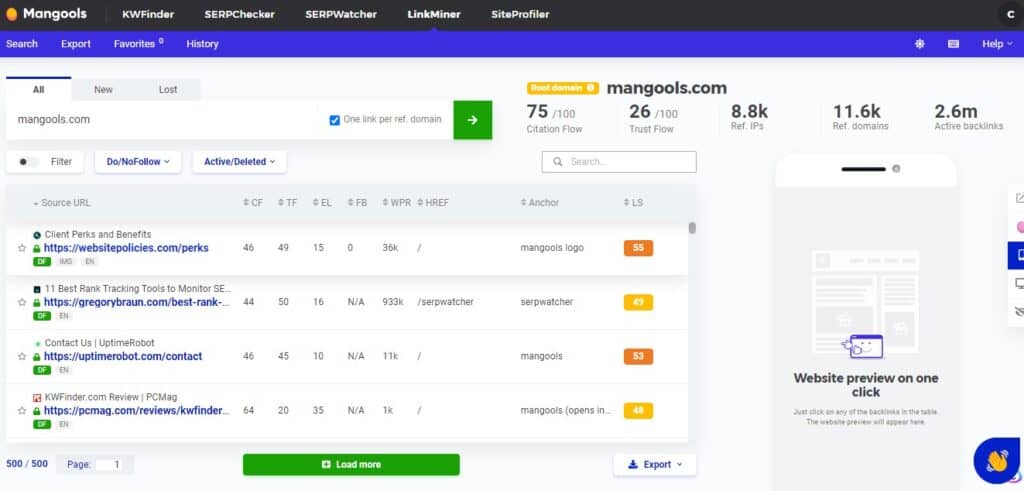1024x491 pixels.
Task: Open the Active/Deleted dropdown
Action: 240,162
